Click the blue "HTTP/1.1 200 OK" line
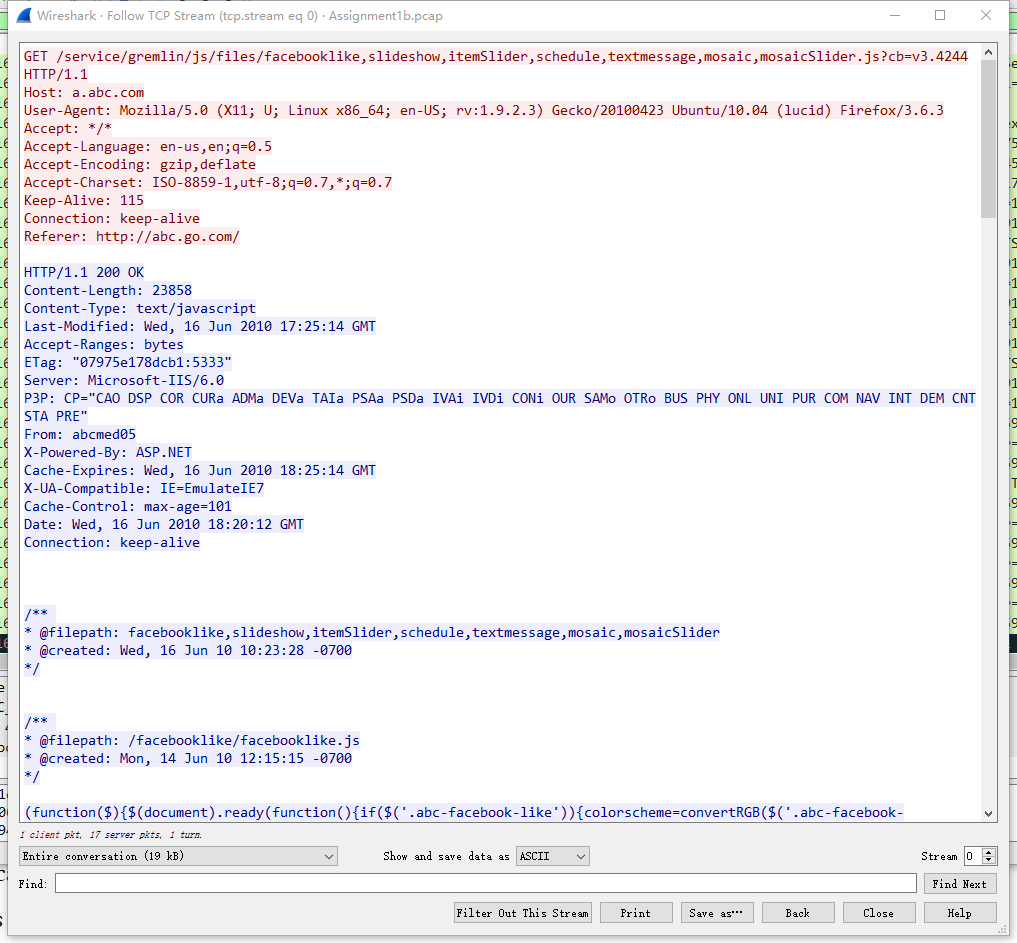 click(83, 271)
